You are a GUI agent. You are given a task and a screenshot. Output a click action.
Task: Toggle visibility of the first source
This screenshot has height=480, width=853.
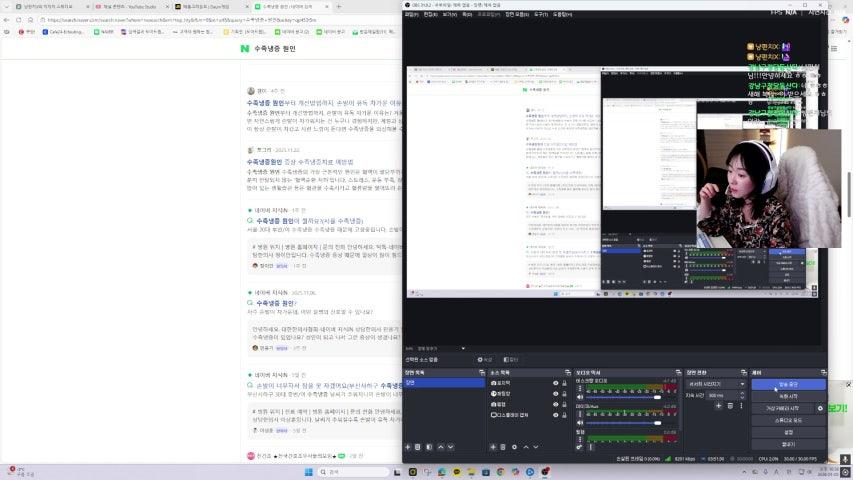(x=556, y=383)
